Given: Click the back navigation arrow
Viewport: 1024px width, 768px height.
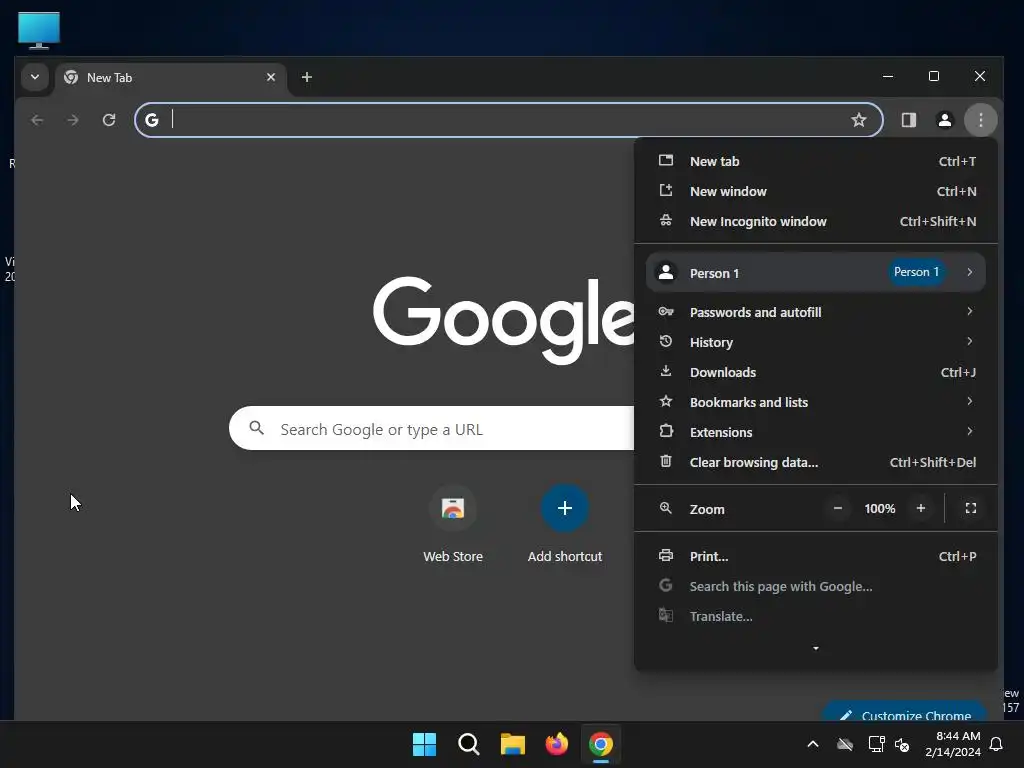Looking at the screenshot, I should tap(37, 120).
